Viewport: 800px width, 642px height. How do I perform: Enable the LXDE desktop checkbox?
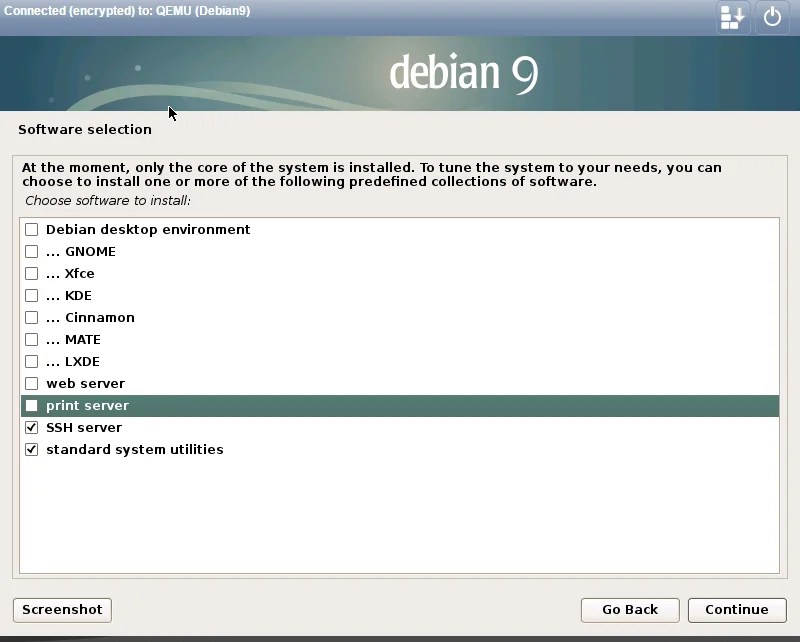pos(31,361)
